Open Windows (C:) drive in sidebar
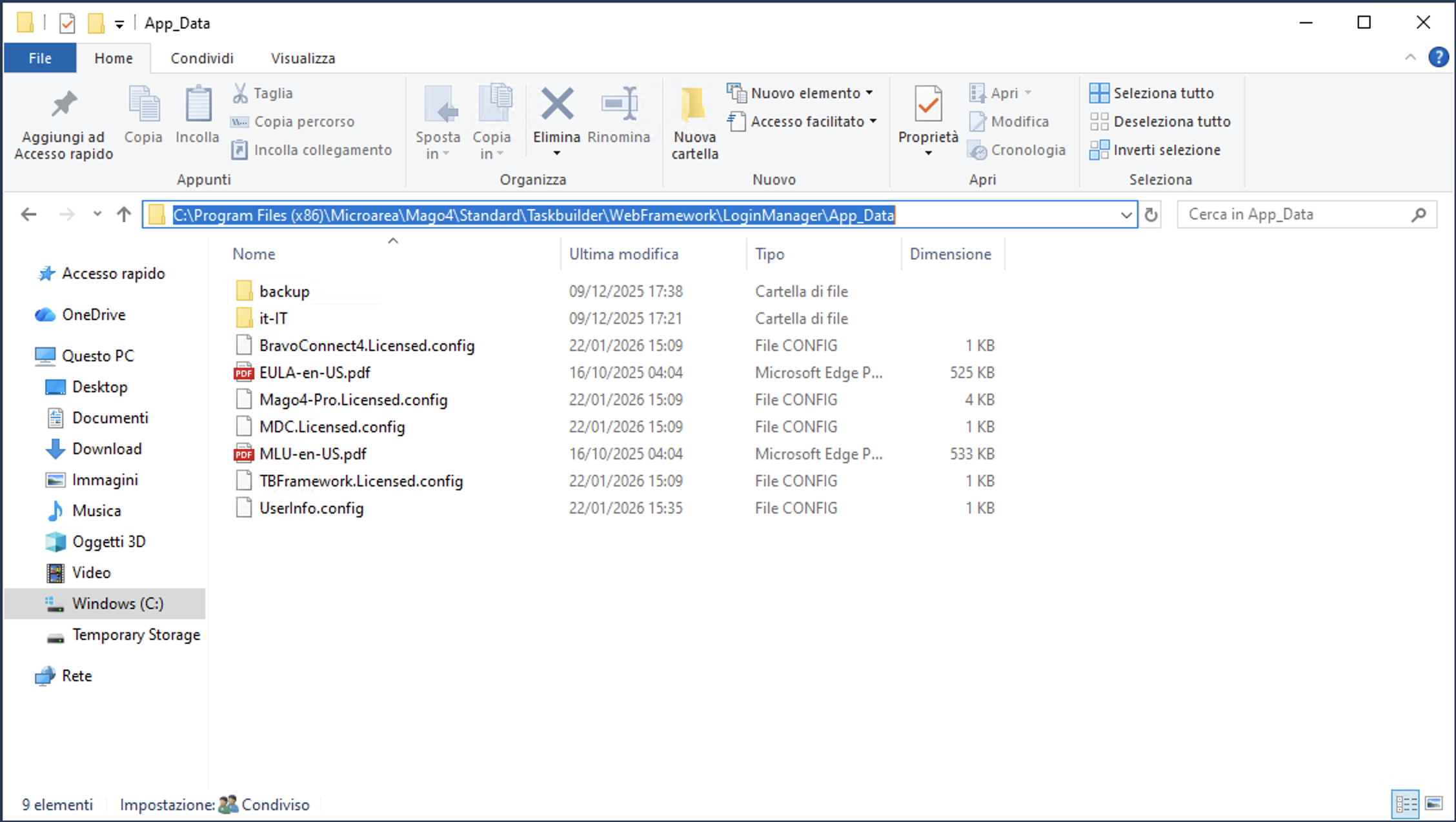Image resolution: width=1456 pixels, height=822 pixels. click(117, 604)
